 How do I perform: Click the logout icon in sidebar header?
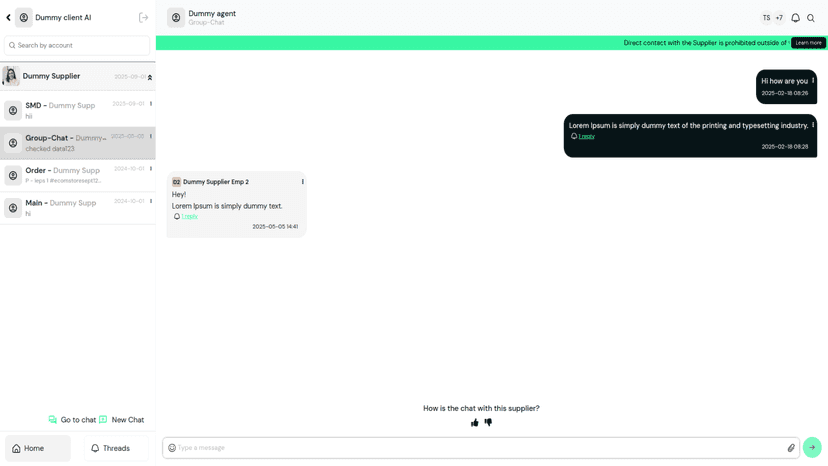click(143, 17)
